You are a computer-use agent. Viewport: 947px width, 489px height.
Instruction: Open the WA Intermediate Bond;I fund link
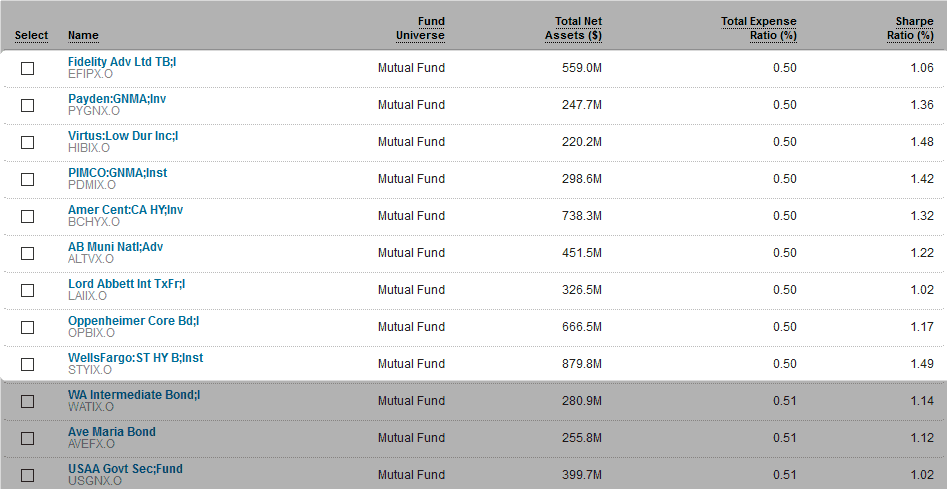pos(134,395)
